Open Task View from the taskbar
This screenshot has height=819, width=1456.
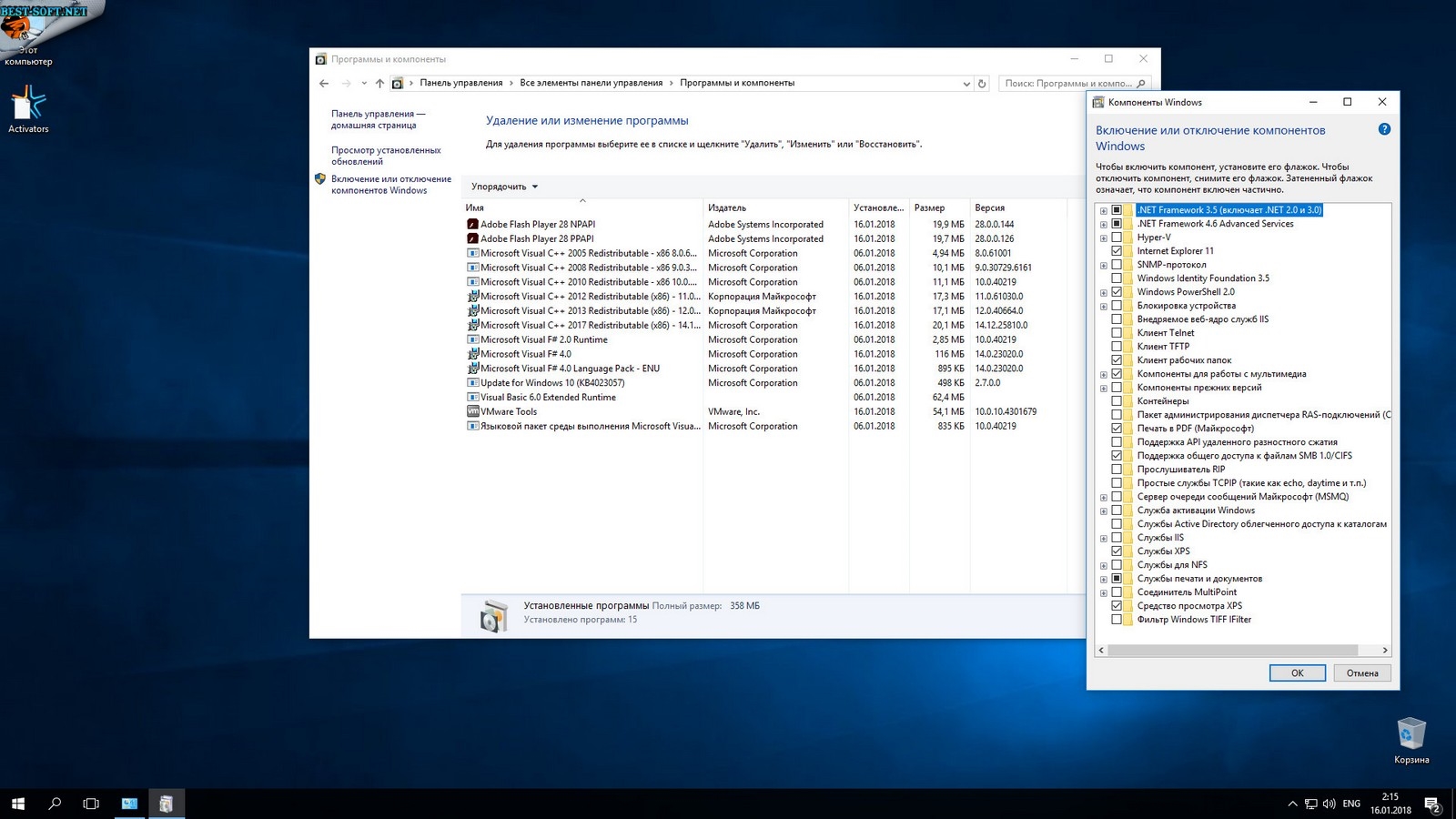(x=91, y=804)
